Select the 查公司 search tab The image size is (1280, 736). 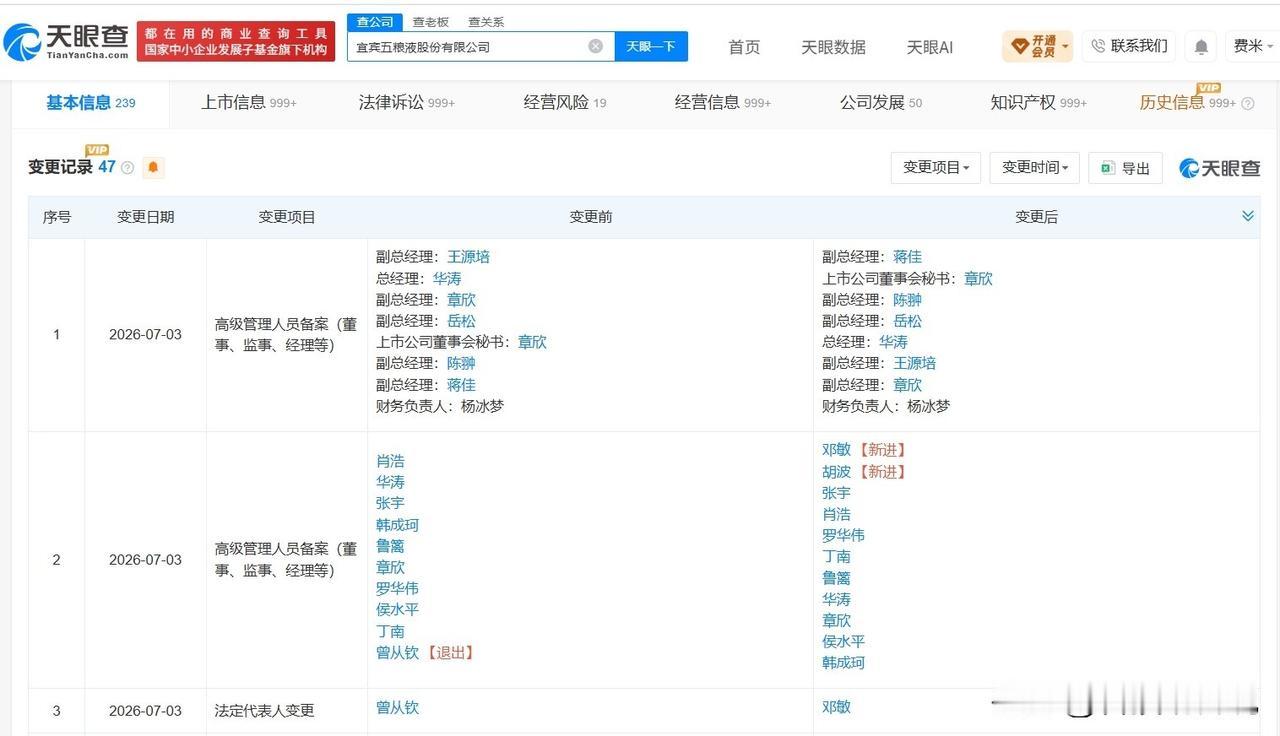point(375,21)
